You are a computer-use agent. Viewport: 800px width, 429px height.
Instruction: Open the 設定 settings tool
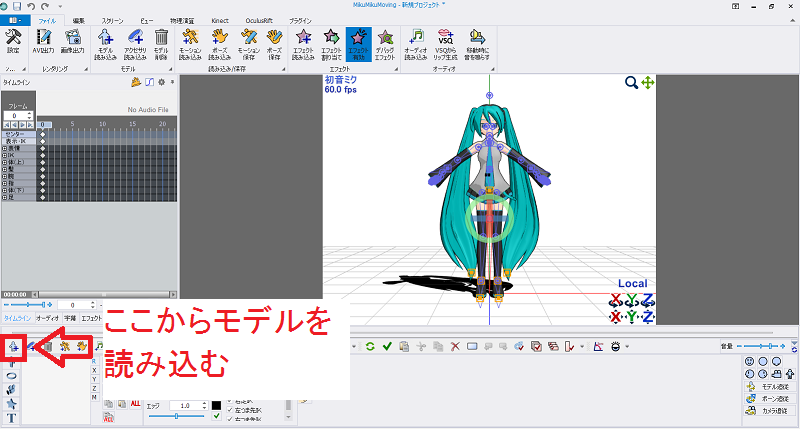13,41
